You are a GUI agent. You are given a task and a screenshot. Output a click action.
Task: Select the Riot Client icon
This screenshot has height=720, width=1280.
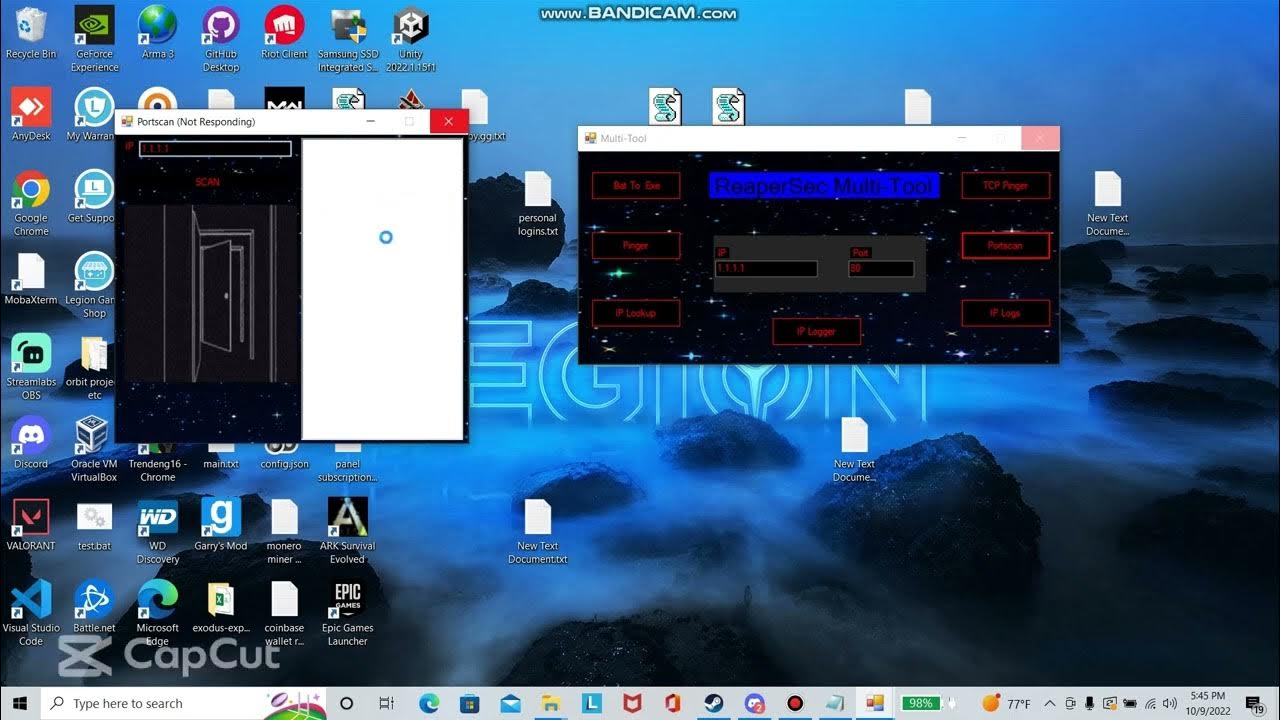(284, 33)
